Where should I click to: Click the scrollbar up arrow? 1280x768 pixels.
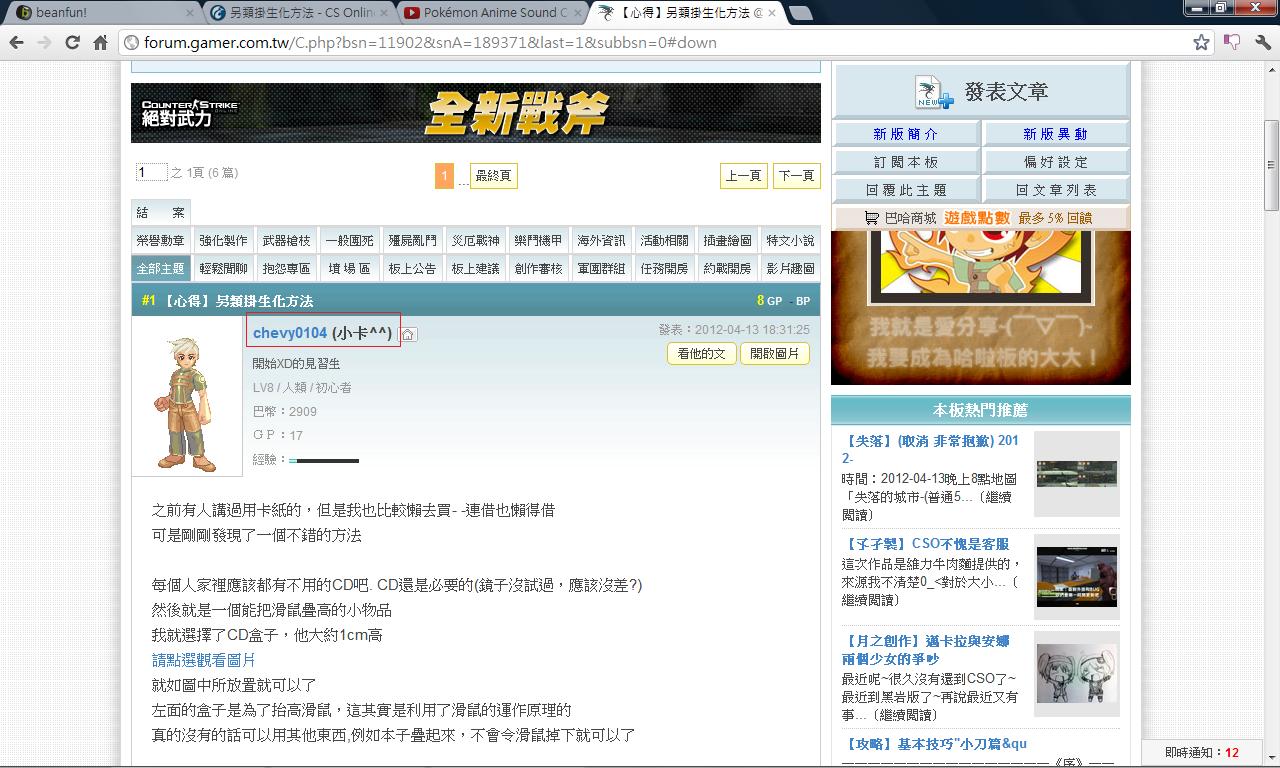(x=1271, y=69)
